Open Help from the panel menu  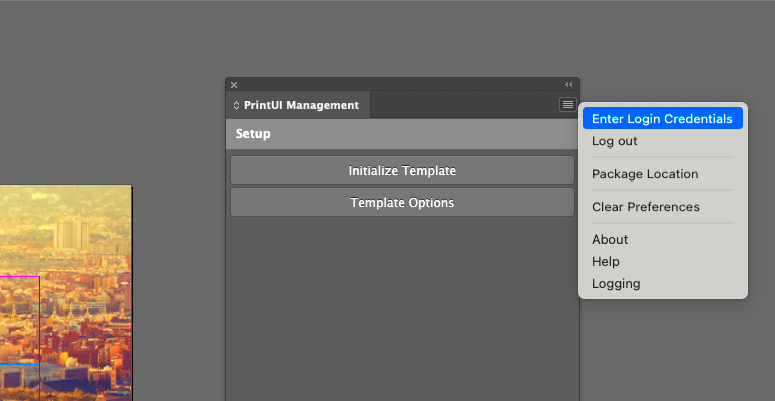coord(662,262)
